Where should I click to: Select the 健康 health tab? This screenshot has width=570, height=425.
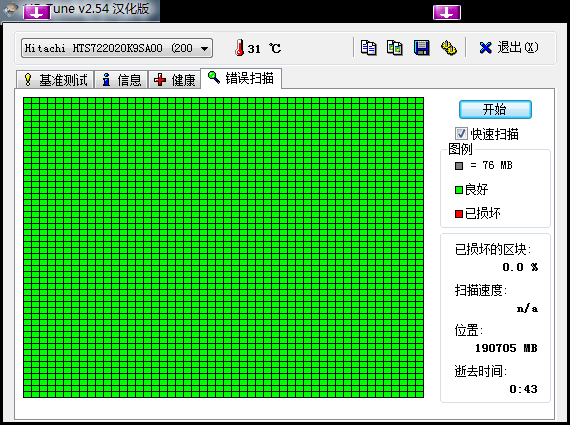tap(174, 80)
